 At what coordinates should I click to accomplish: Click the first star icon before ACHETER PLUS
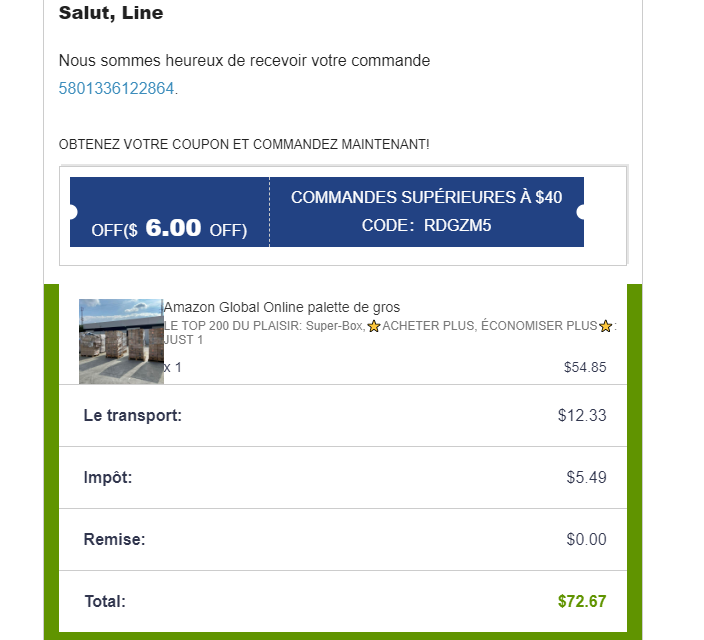tap(374, 327)
